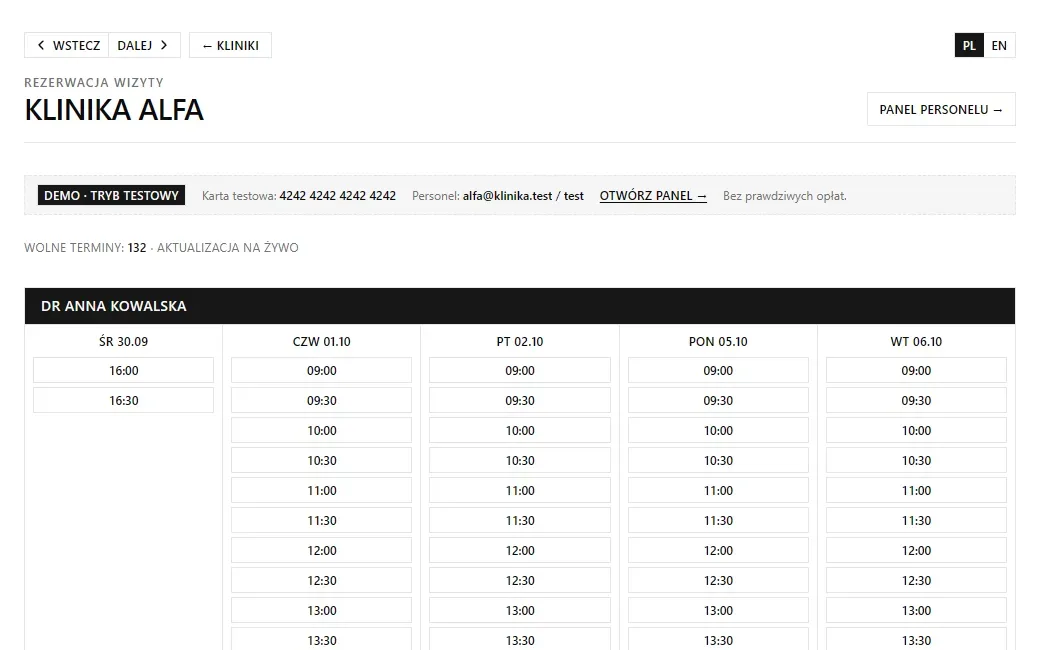Click the REZERWACJA WIZYTY subtitle
Screen dimensions: 1040x650
coord(94,82)
